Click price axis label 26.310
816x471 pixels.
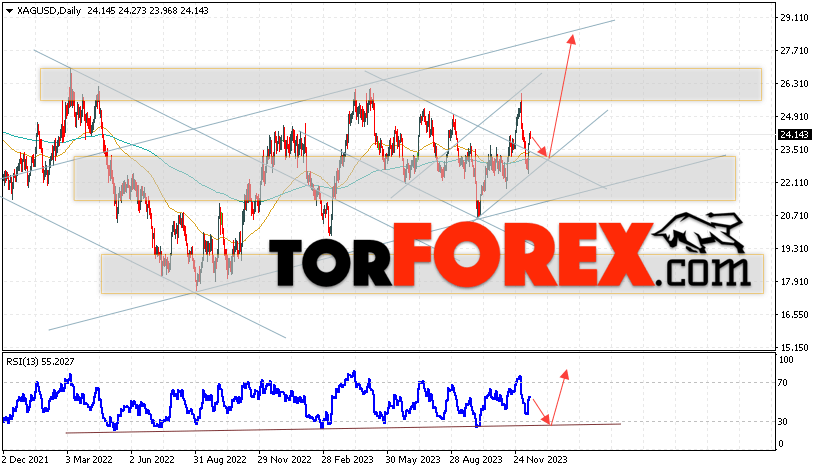tap(795, 84)
